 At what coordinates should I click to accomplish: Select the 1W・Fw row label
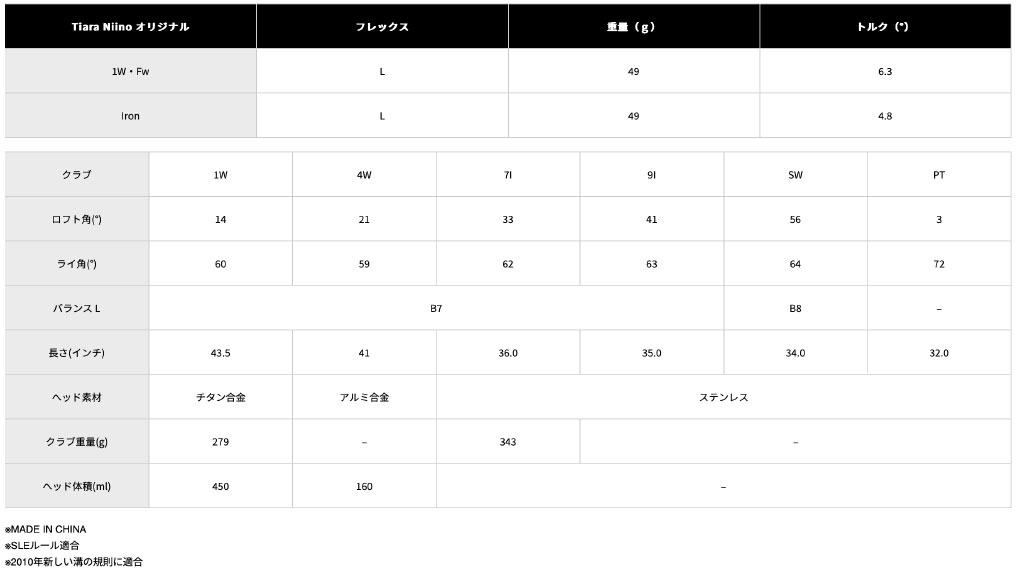point(130,72)
